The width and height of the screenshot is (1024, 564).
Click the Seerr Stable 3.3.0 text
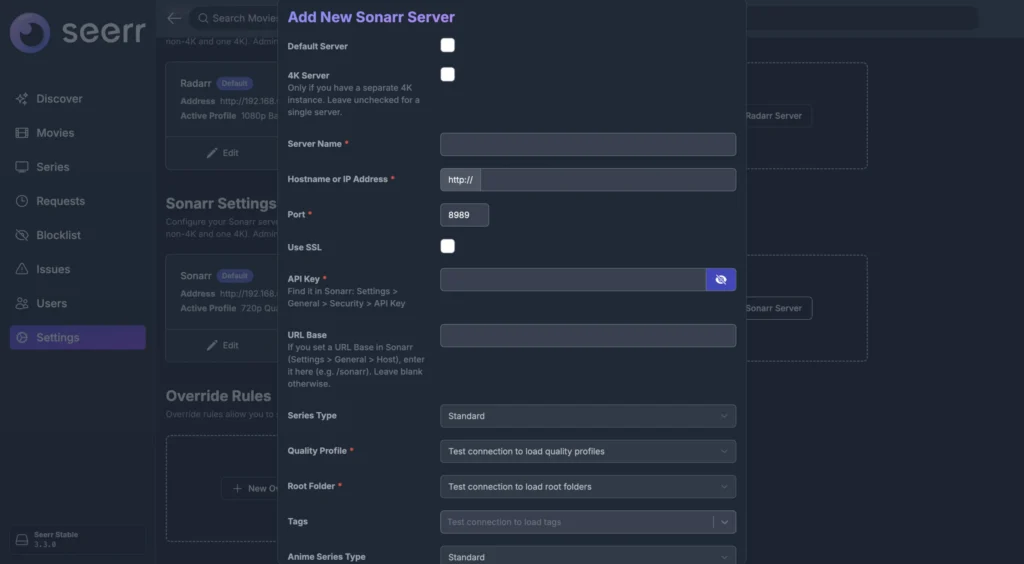(x=56, y=539)
